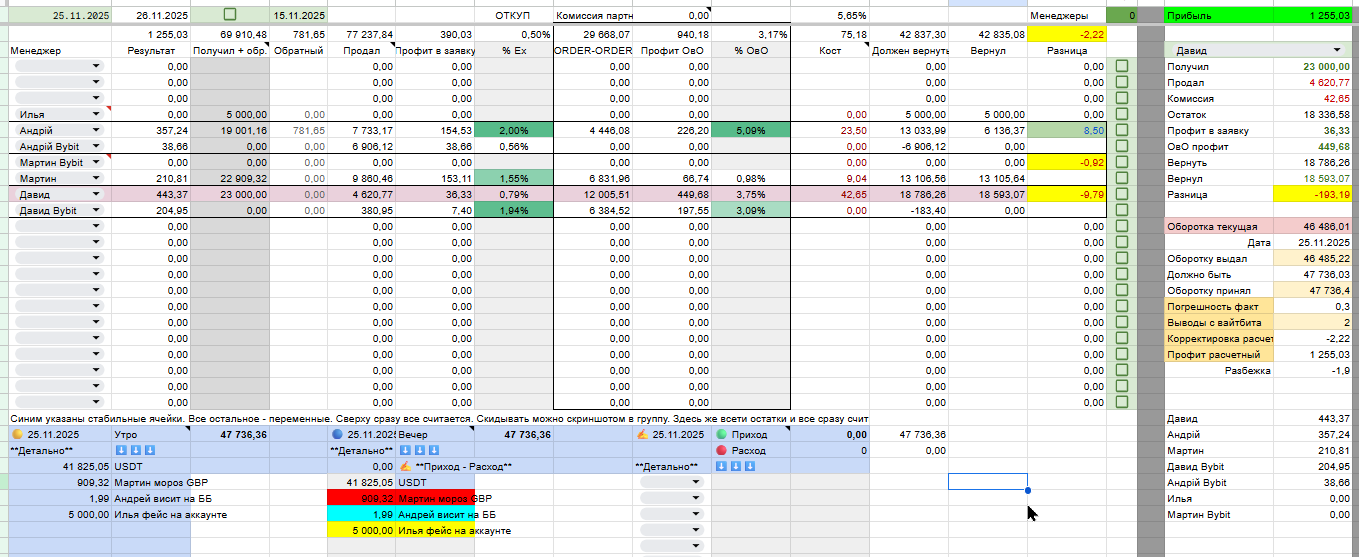Select the 12 005,51 ORDER-ORDER value
Screen dimensions: 1359x557
pyautogui.click(x=592, y=194)
